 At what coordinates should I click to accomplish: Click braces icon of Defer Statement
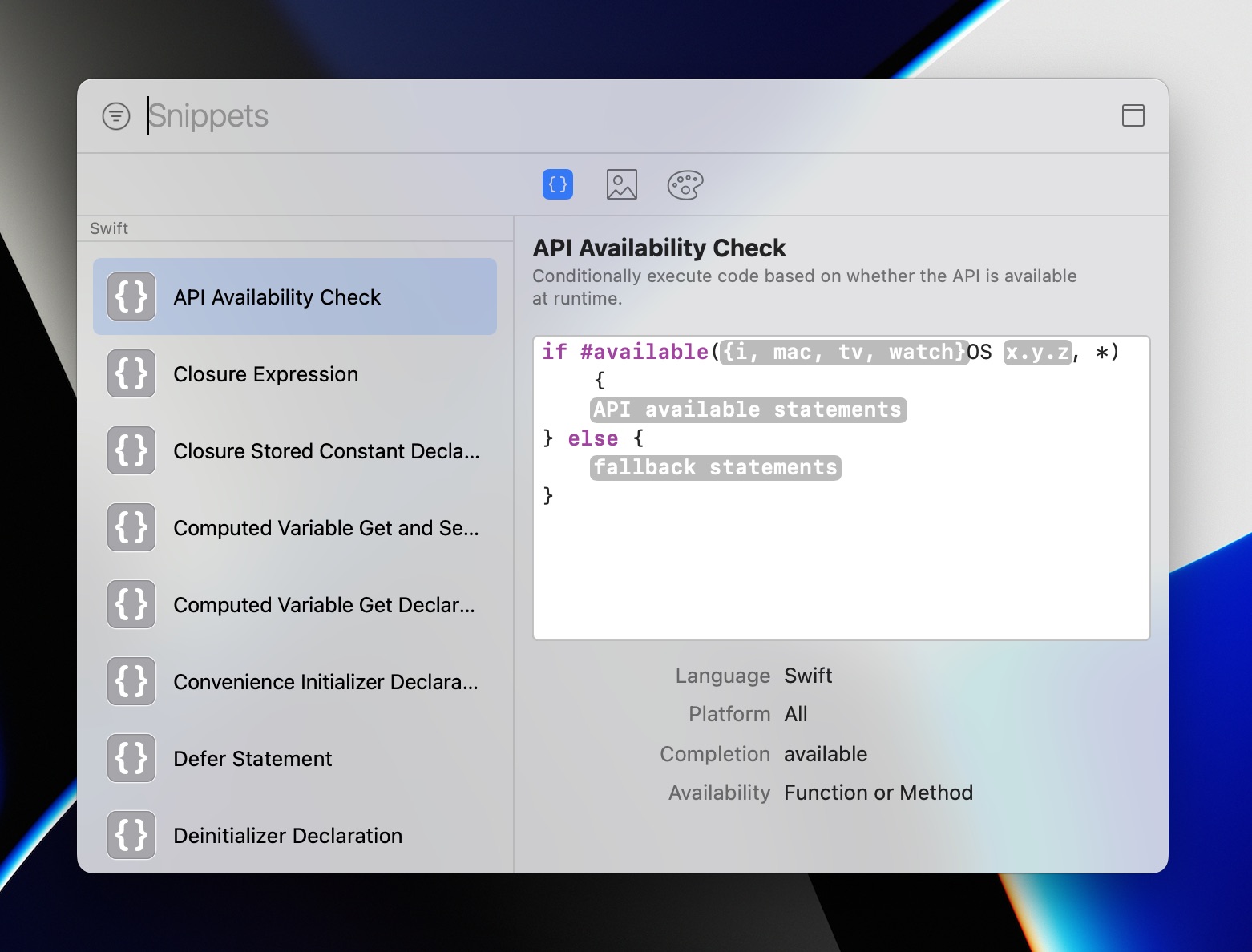click(131, 758)
